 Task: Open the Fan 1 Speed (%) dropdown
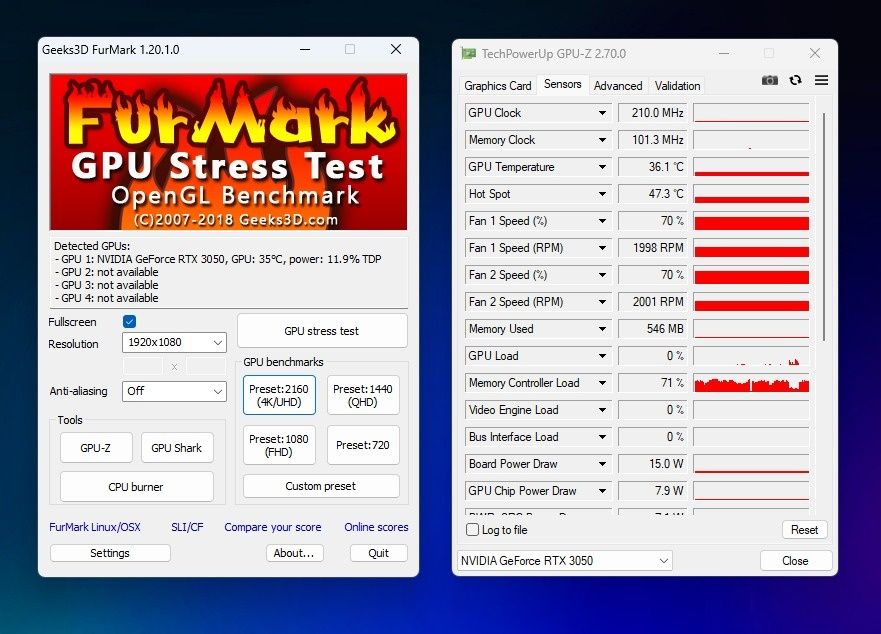coord(602,221)
